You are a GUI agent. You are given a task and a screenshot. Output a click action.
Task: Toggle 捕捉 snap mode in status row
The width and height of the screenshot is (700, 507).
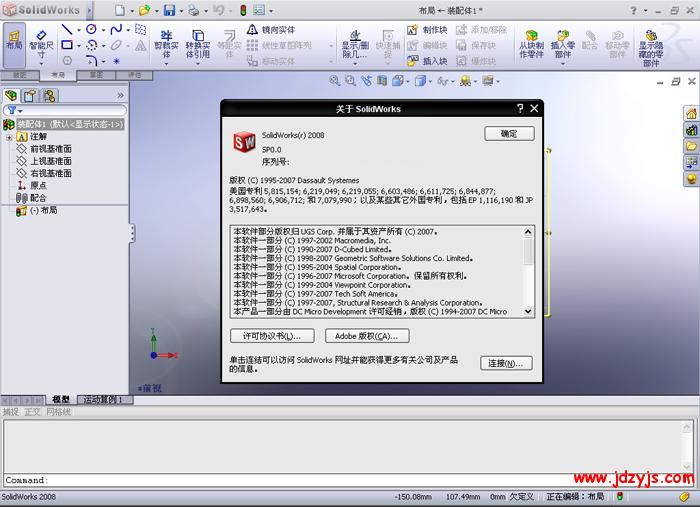pyautogui.click(x=11, y=411)
